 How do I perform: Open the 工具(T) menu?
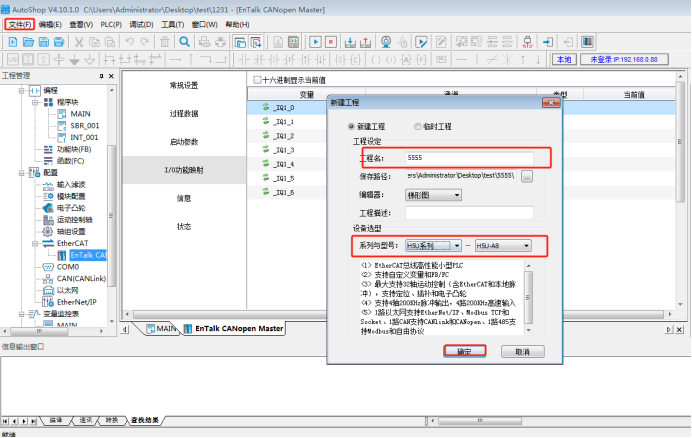click(x=173, y=24)
